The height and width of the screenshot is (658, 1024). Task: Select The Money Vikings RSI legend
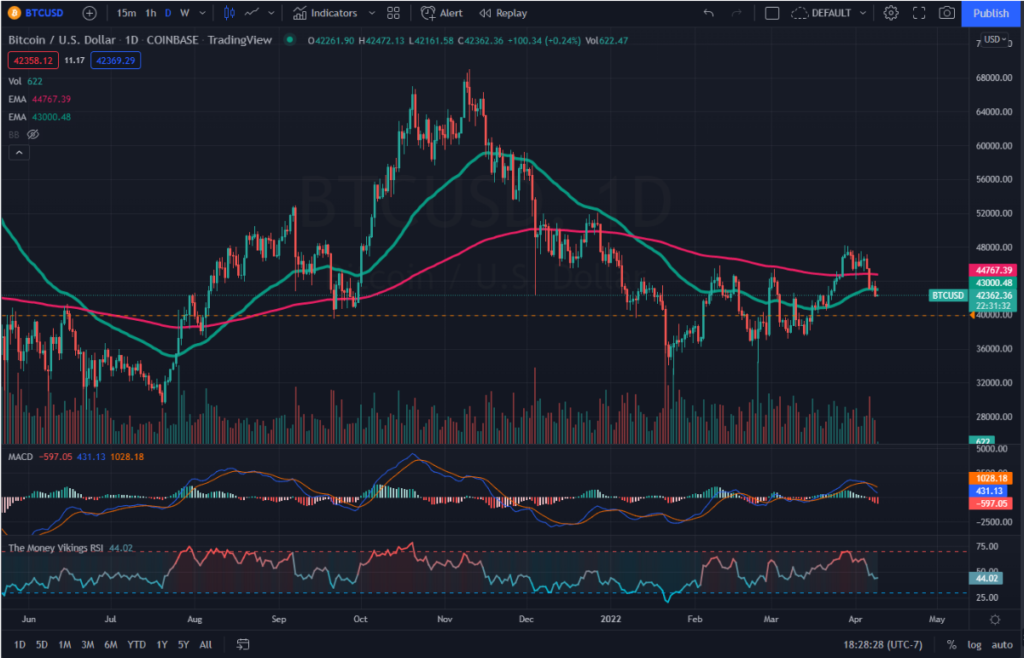[x=71, y=548]
